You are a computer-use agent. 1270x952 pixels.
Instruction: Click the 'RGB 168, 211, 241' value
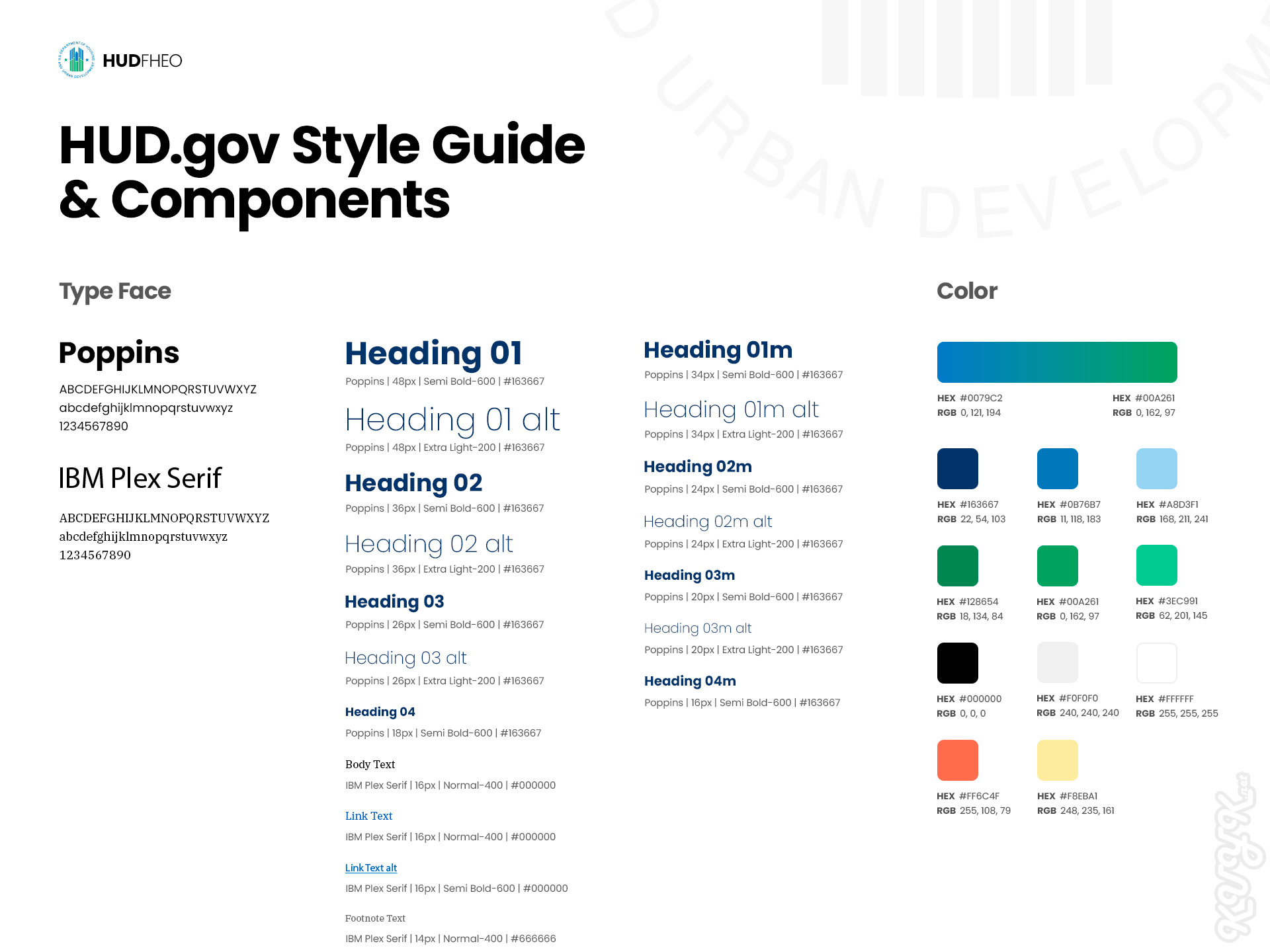pos(1172,519)
